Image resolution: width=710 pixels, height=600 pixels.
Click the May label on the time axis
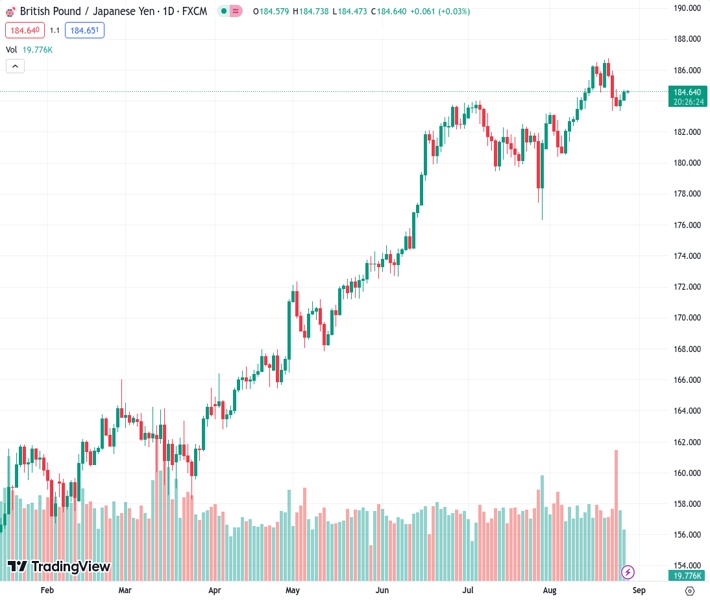pos(292,591)
